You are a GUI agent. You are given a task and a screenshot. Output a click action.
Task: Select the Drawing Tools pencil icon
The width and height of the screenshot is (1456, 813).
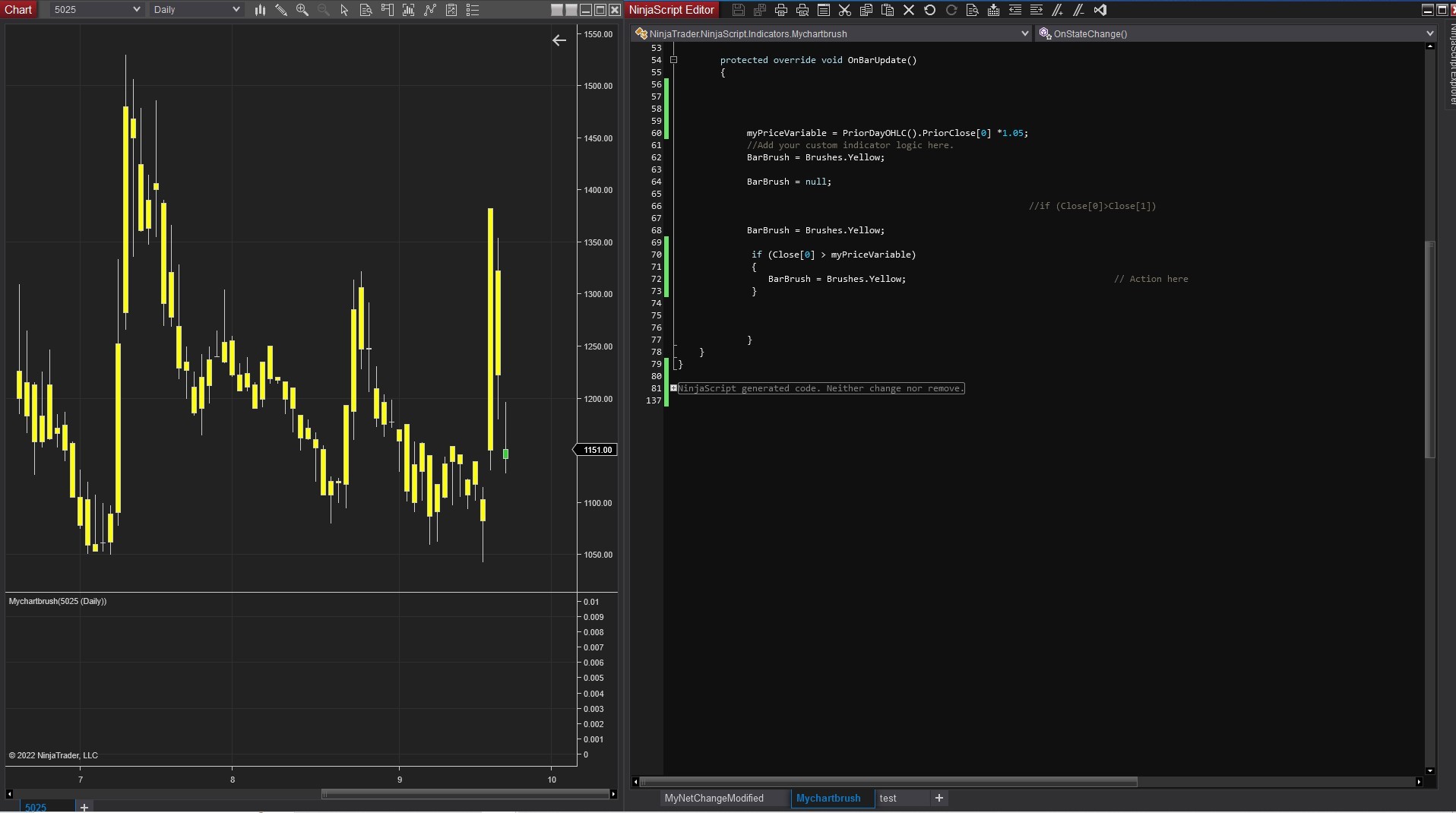coord(280,10)
